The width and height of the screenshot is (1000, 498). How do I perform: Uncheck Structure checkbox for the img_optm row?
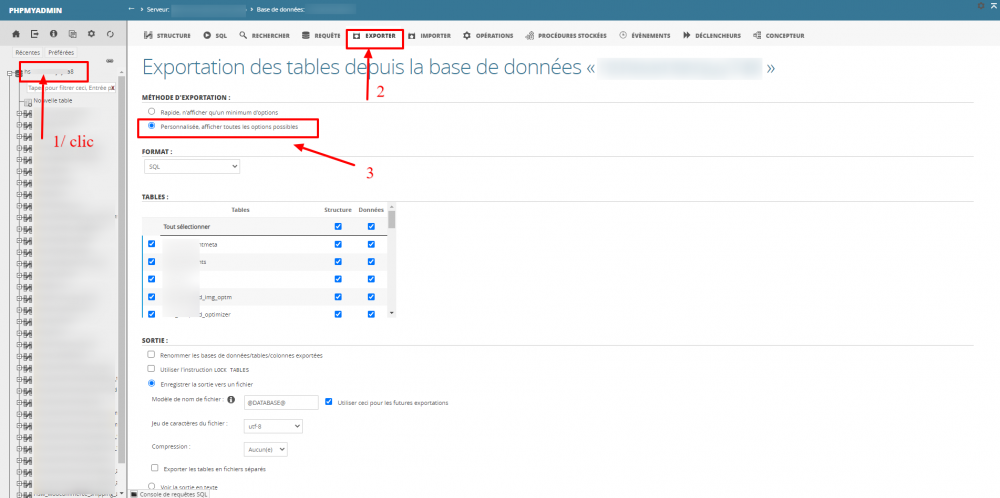(x=338, y=297)
